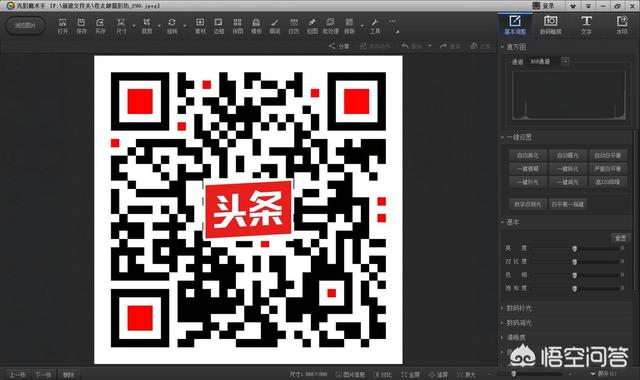The width and height of the screenshot is (640, 380).
Task: Select the 旋转 (Rotate) tool
Action: 172,26
